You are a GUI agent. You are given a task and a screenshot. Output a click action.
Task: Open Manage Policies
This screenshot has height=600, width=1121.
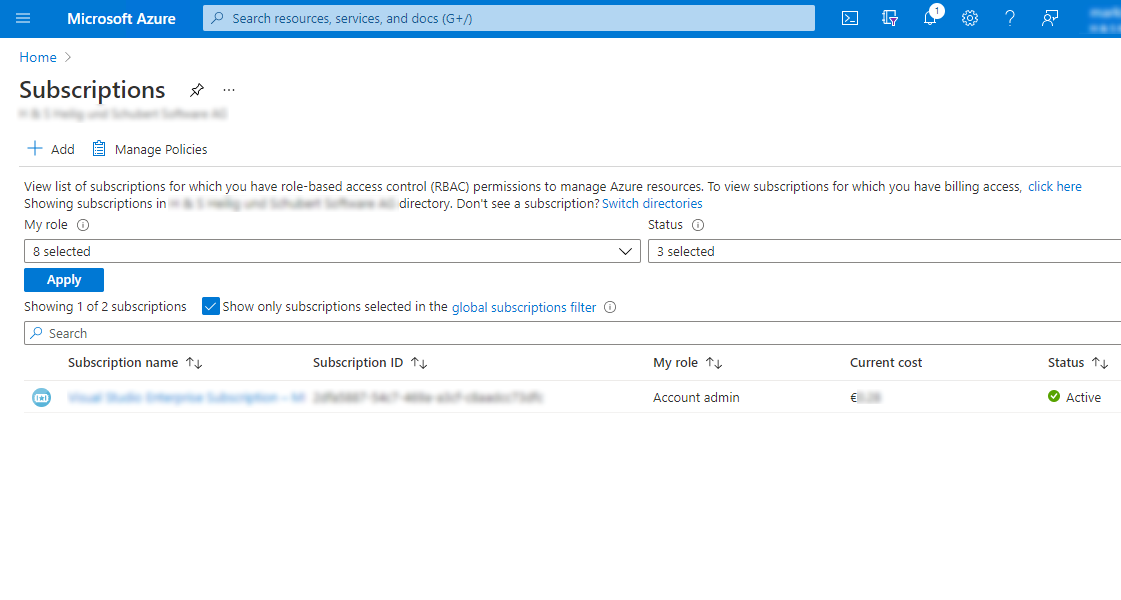click(x=150, y=149)
